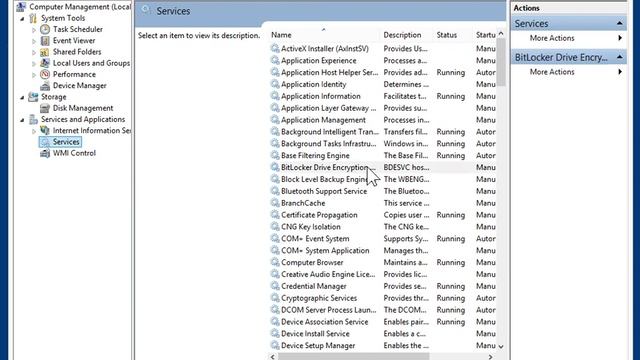Click the Local Users and Groups icon
The height and width of the screenshot is (360, 640).
tap(45, 63)
